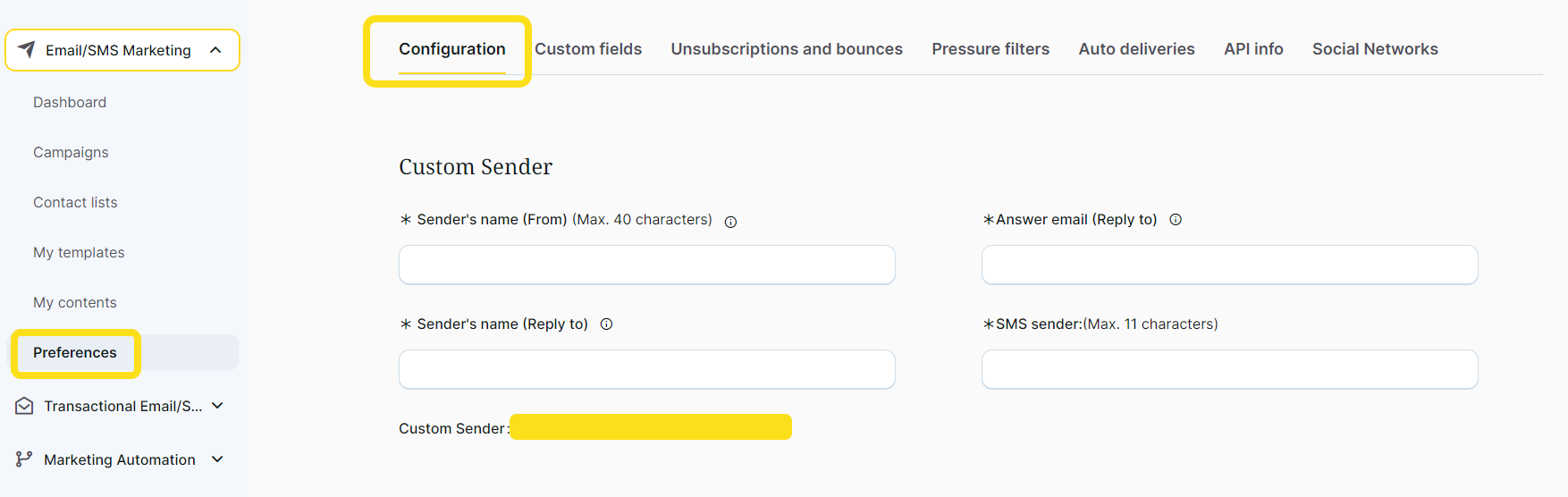Click info icon beside Sender's name (Reply to)
Image resolution: width=1568 pixels, height=497 pixels.
pos(606,324)
